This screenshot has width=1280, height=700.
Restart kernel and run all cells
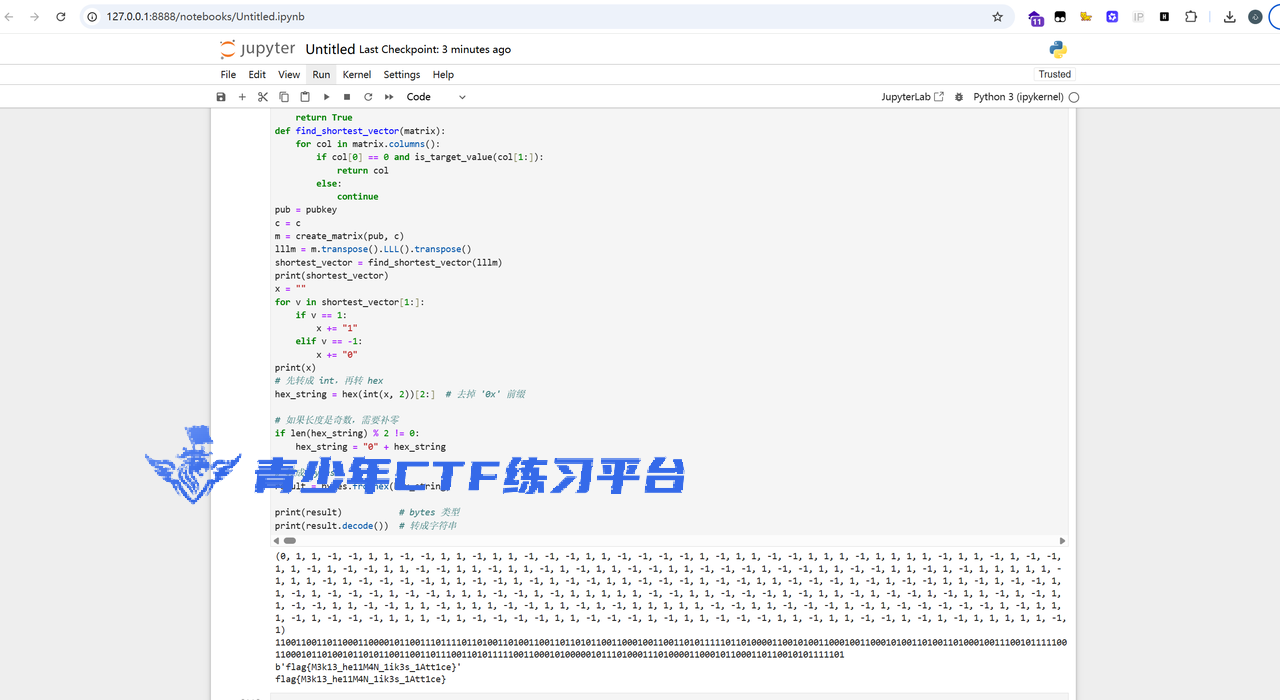[x=389, y=97]
